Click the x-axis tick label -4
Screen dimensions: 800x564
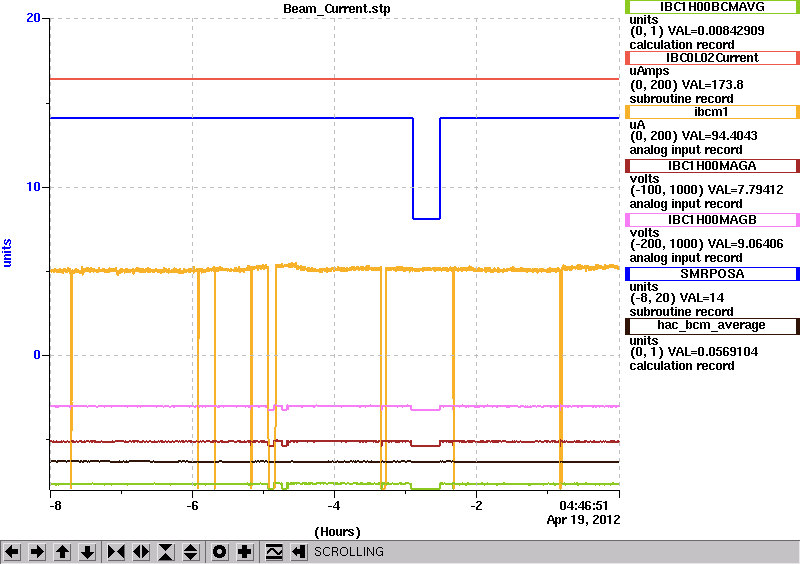coord(334,506)
